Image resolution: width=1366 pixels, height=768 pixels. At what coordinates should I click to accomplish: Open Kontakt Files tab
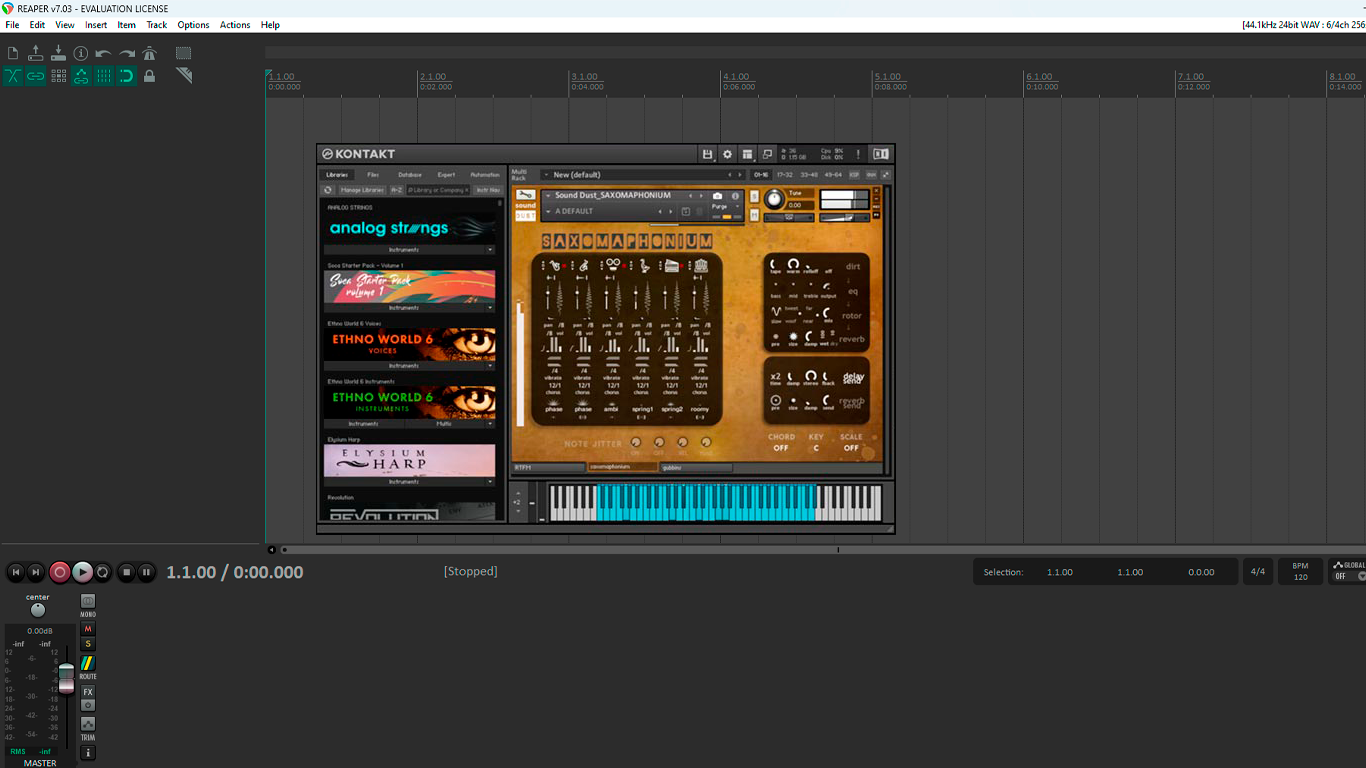pos(373,175)
